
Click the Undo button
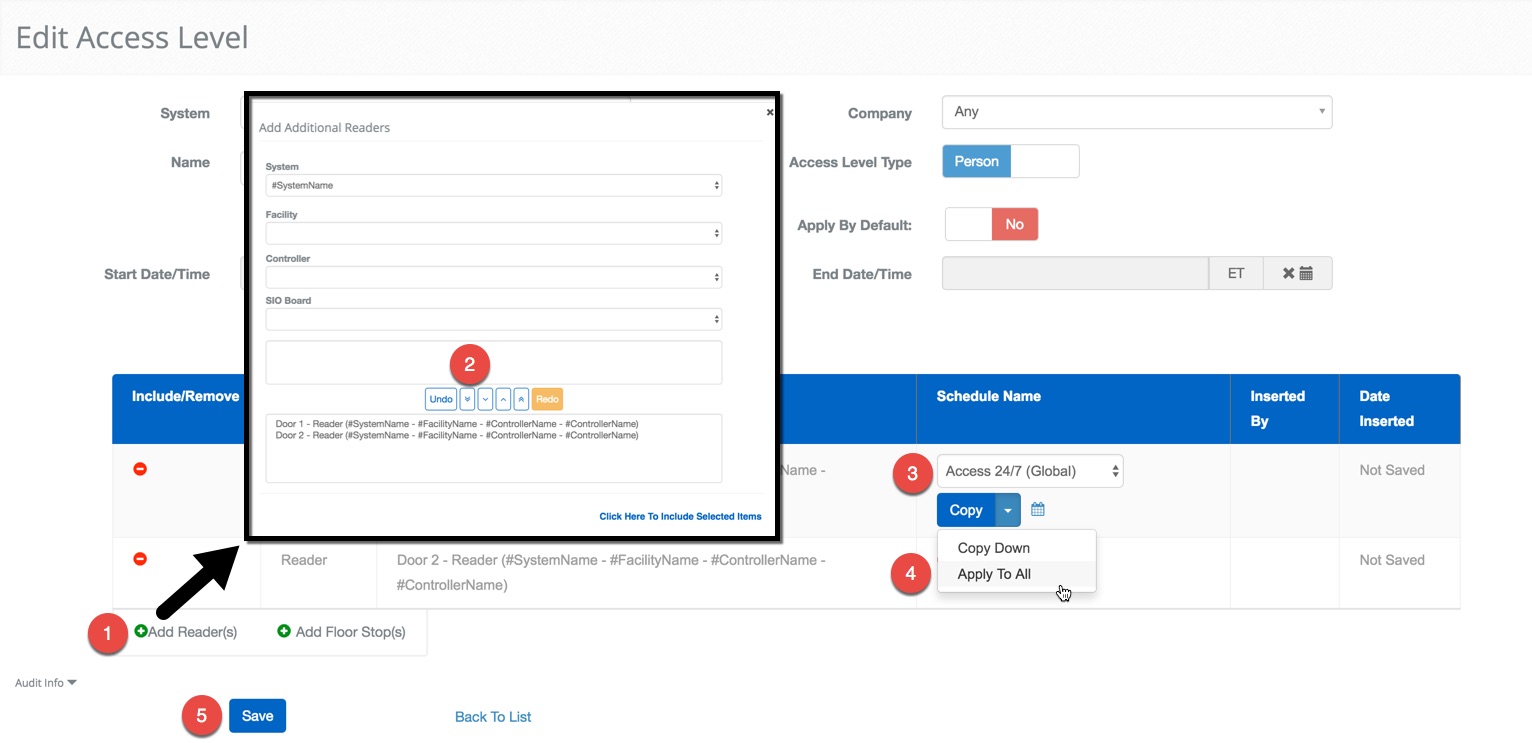click(x=441, y=399)
